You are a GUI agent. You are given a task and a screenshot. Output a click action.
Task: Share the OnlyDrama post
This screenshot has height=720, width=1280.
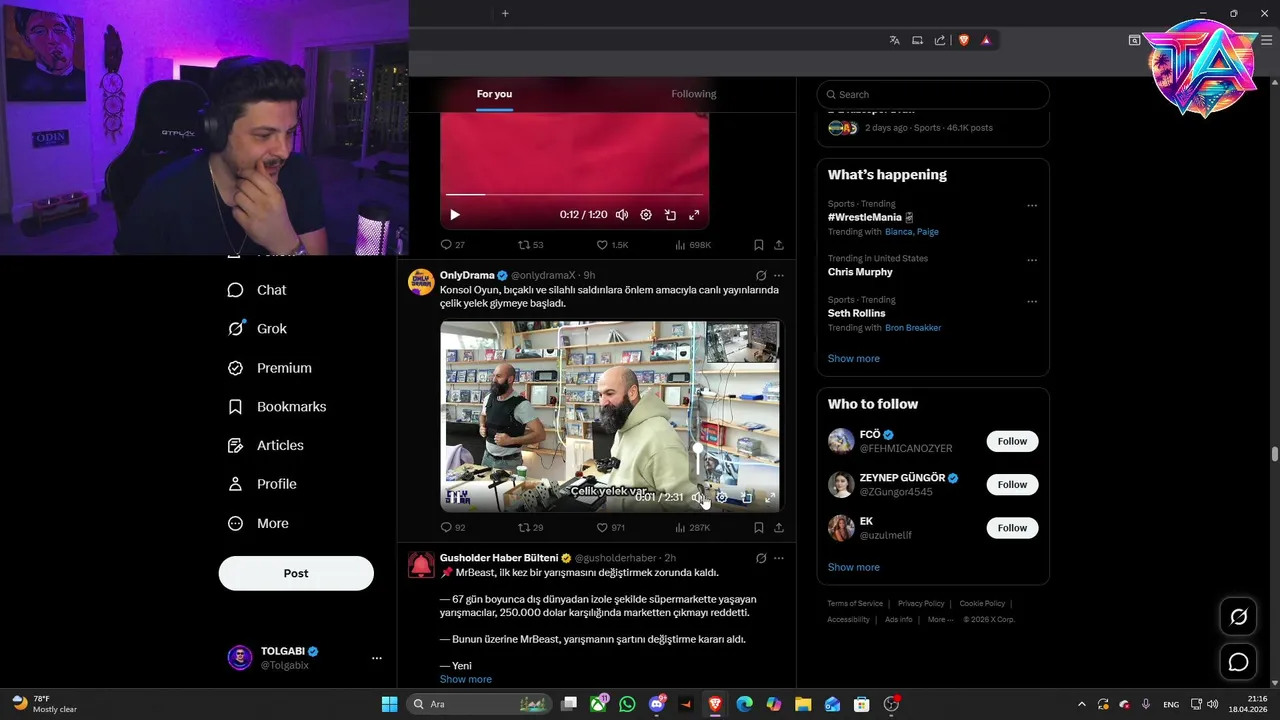point(779,528)
